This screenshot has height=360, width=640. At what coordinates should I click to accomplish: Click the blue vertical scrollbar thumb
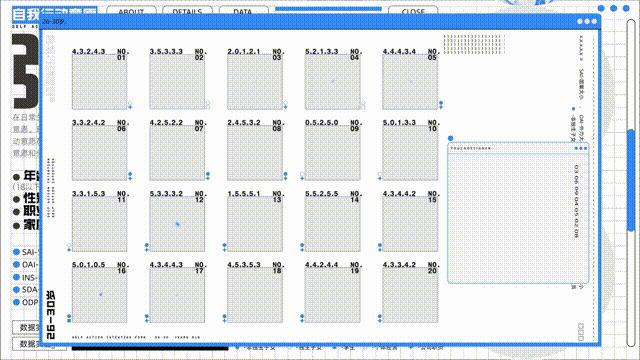(631, 180)
